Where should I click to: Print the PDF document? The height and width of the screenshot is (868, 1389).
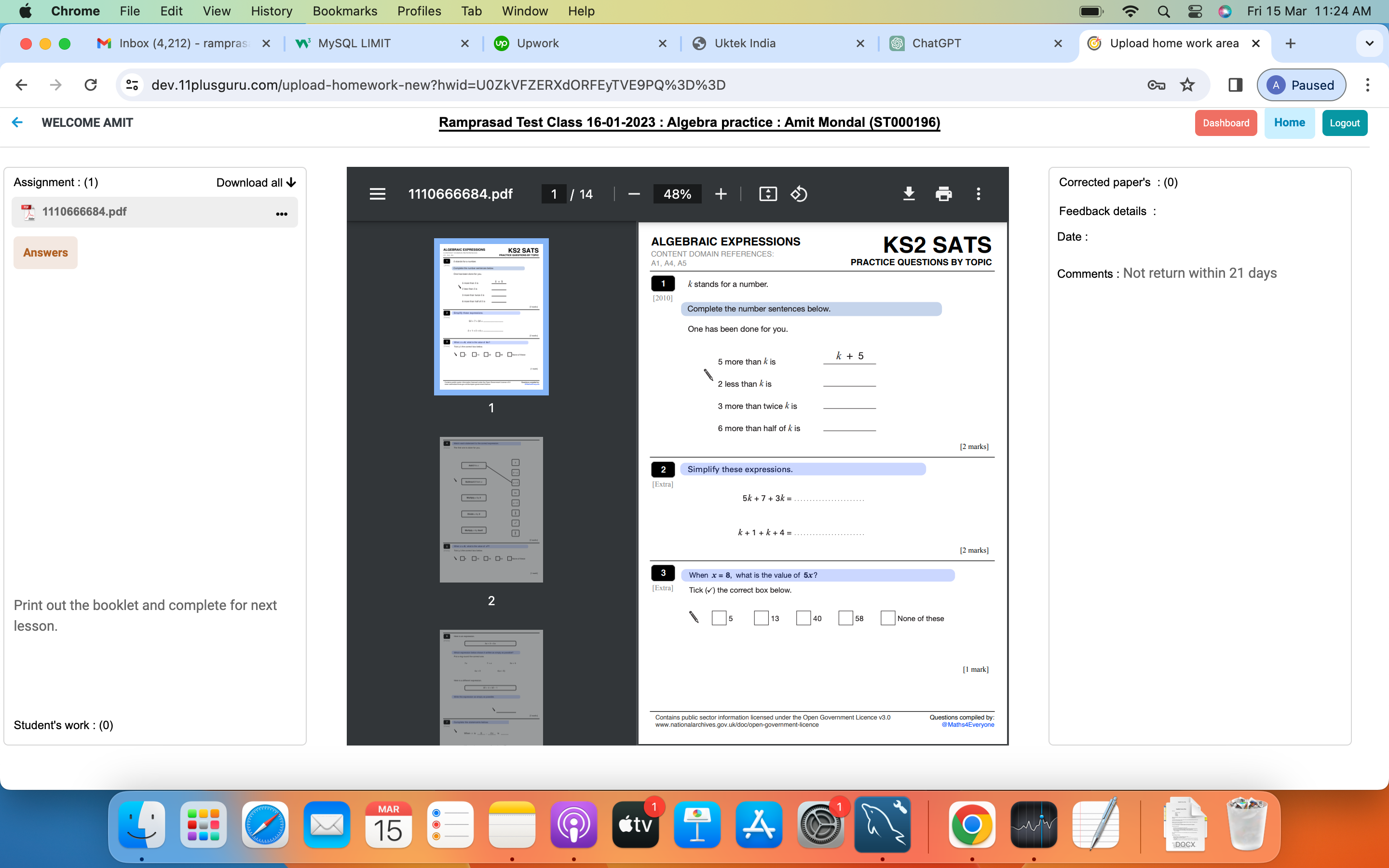pyautogui.click(x=943, y=194)
